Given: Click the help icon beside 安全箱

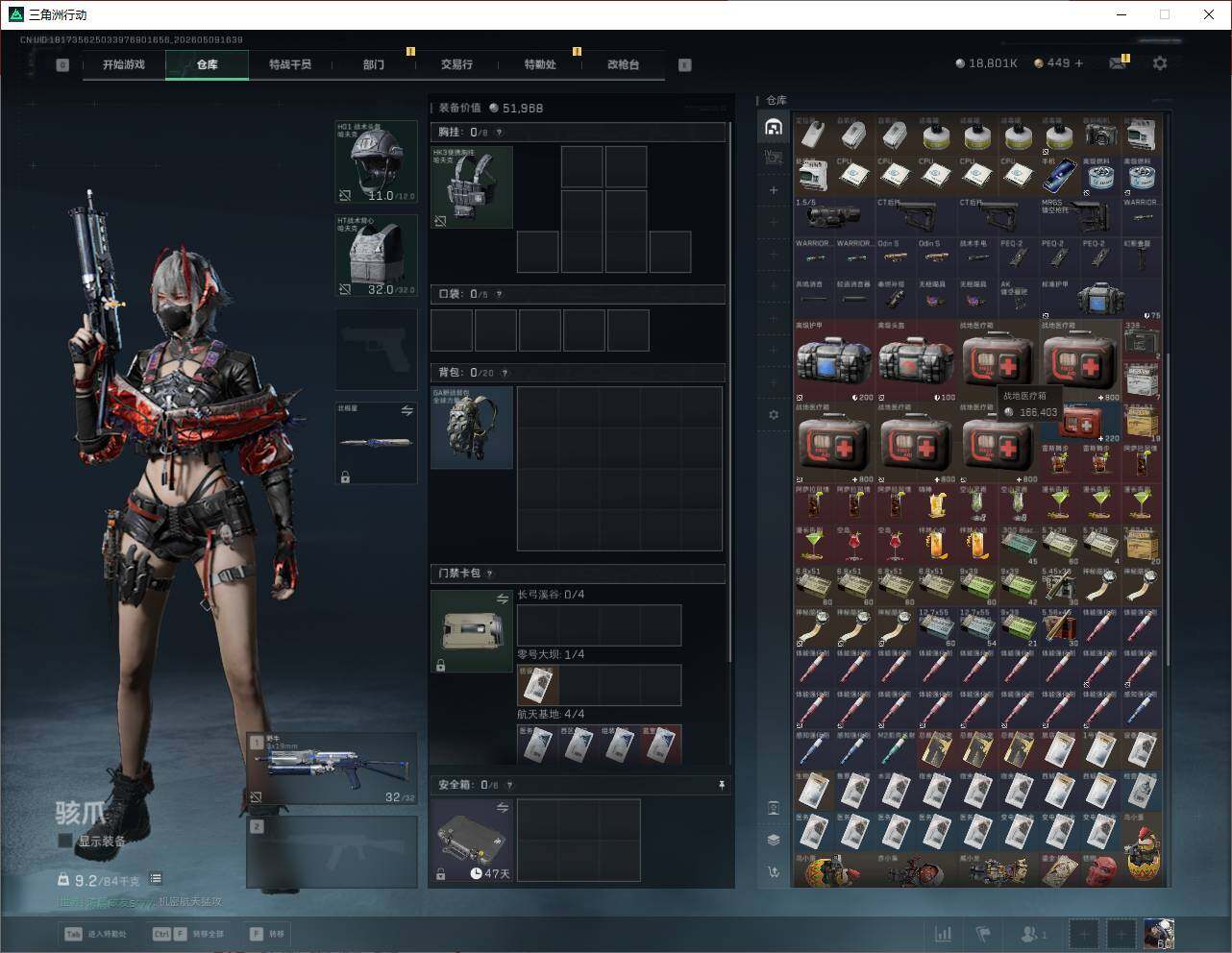Looking at the screenshot, I should 509,785.
